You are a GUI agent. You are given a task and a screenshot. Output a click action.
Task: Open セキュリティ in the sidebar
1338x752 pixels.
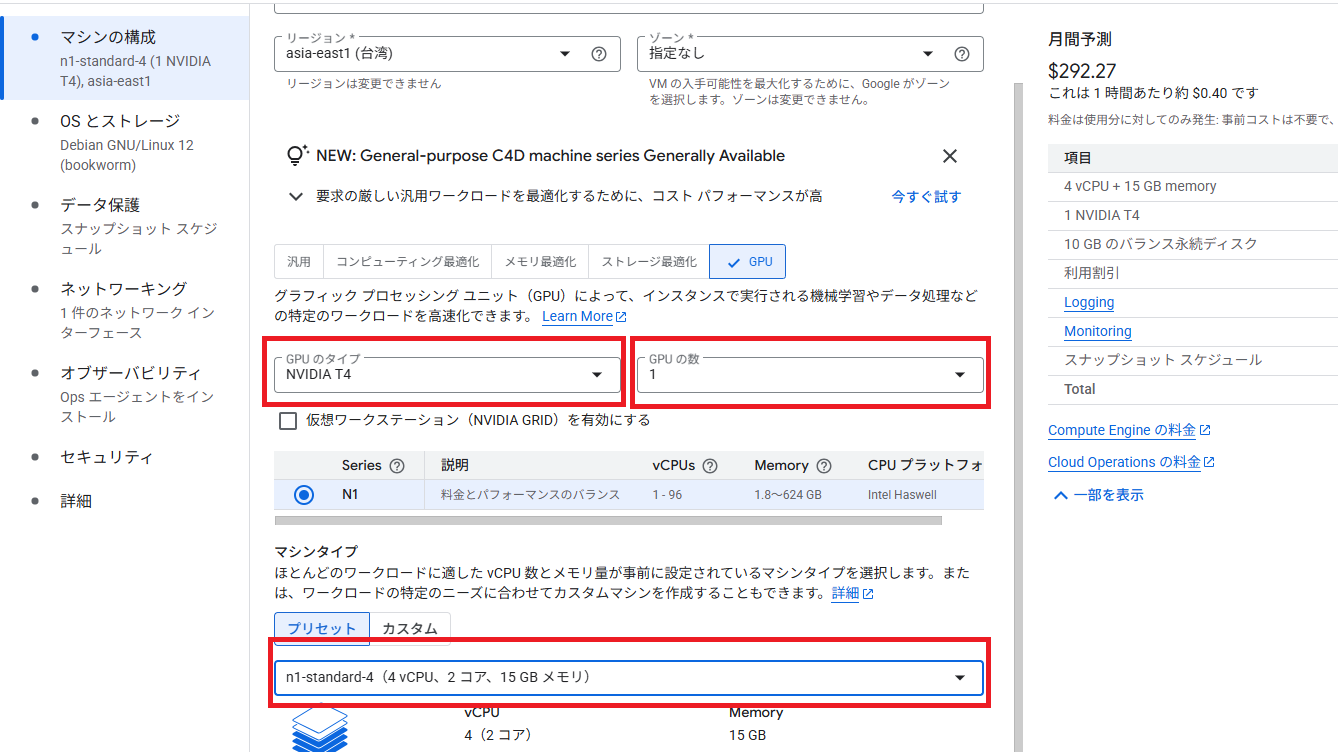[x=125, y=457]
